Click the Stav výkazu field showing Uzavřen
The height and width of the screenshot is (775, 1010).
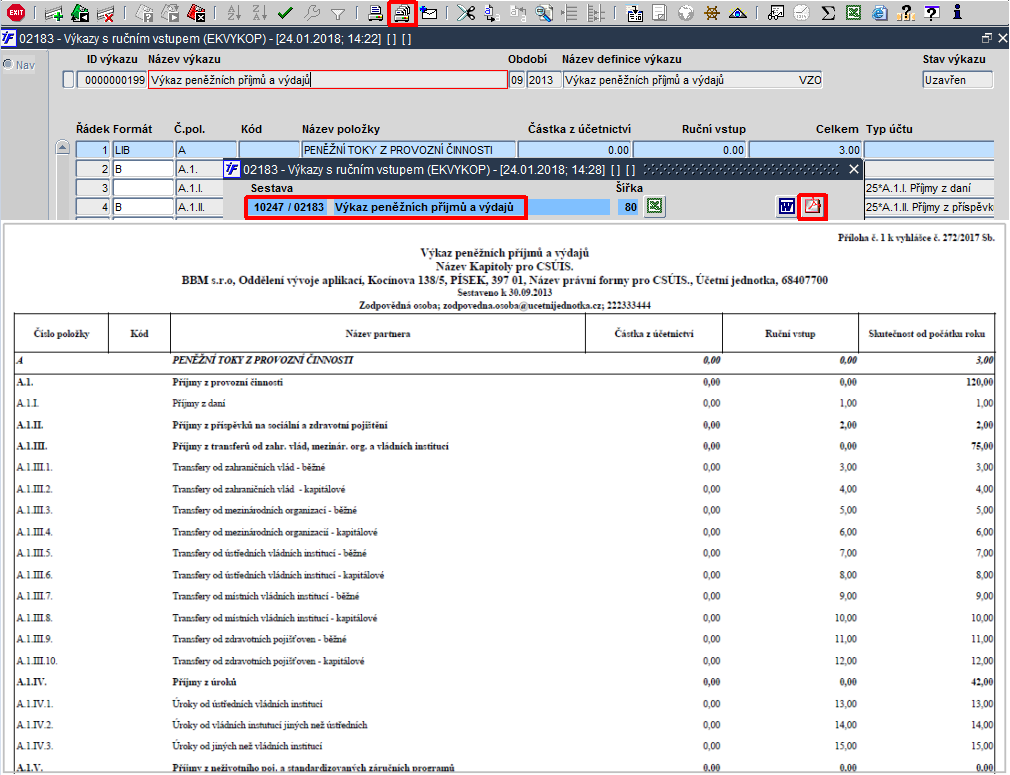(x=957, y=80)
